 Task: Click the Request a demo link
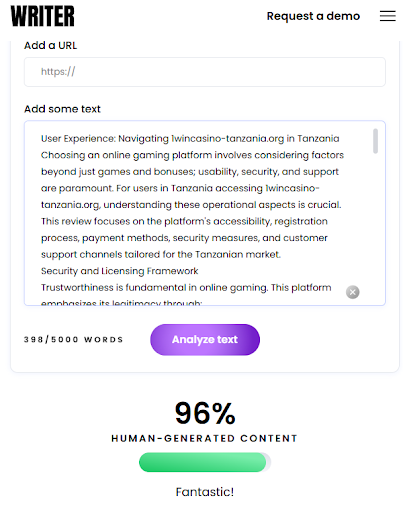(x=313, y=16)
